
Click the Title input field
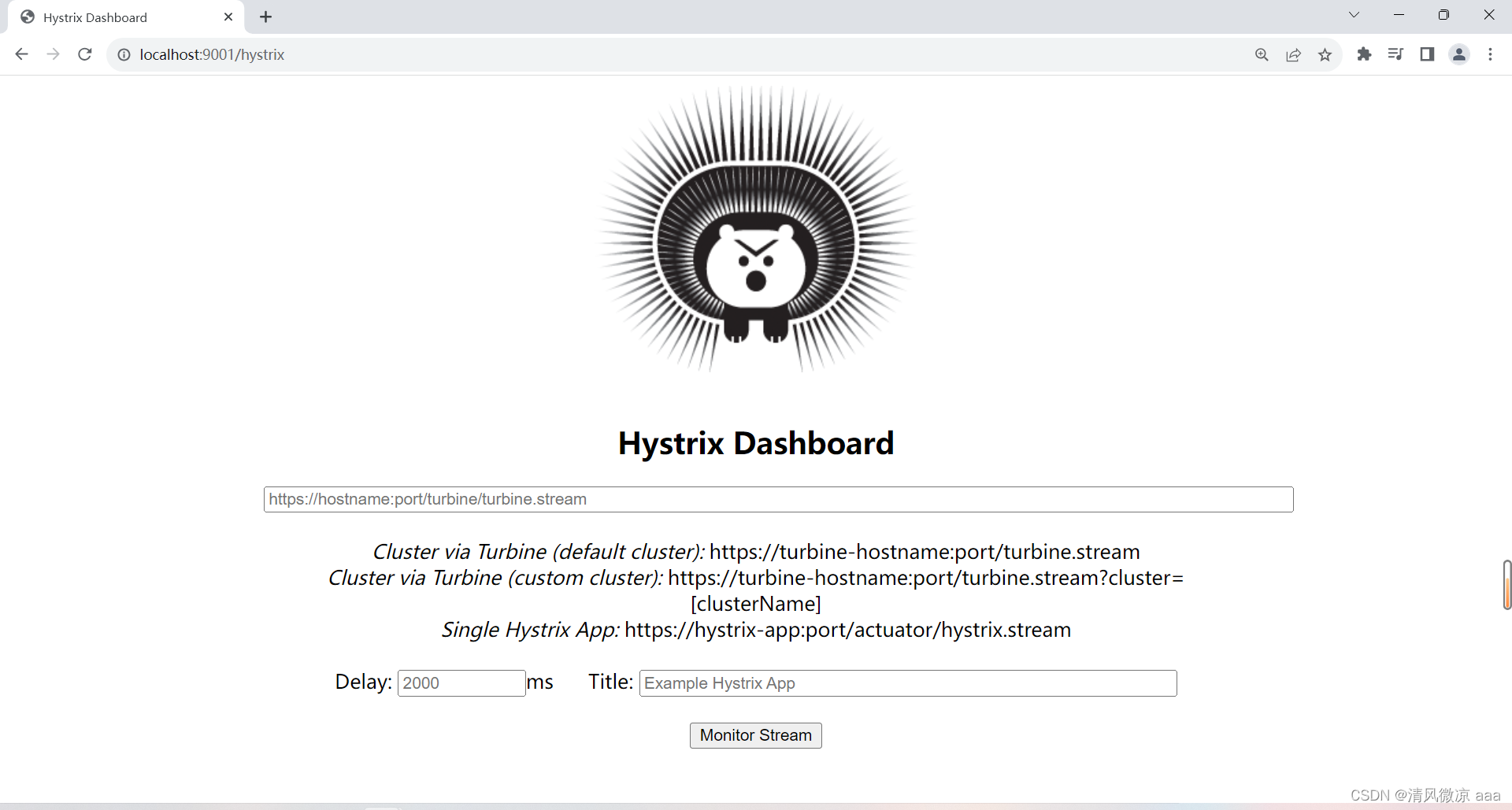pos(908,682)
